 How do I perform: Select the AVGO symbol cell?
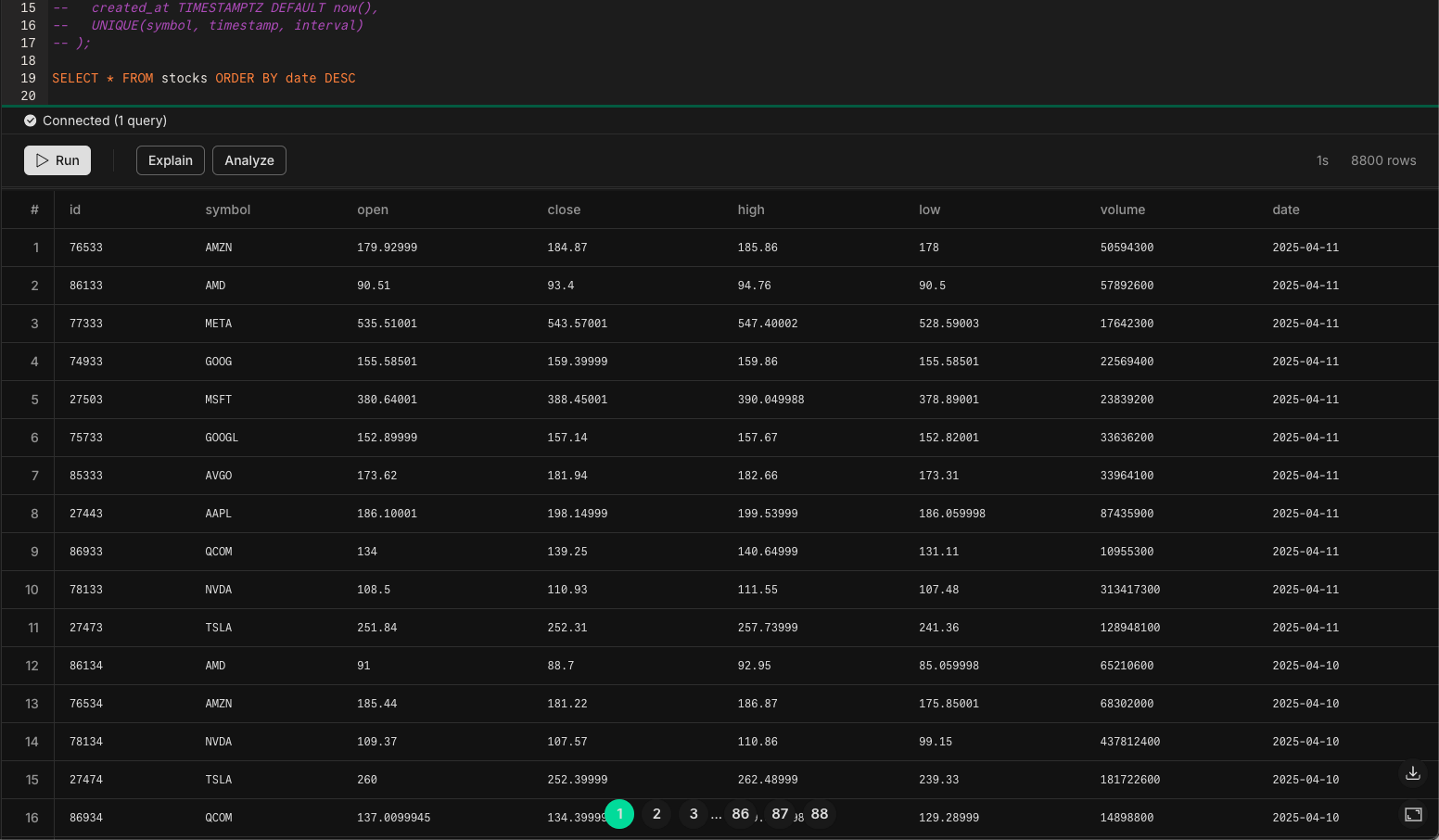coord(219,476)
